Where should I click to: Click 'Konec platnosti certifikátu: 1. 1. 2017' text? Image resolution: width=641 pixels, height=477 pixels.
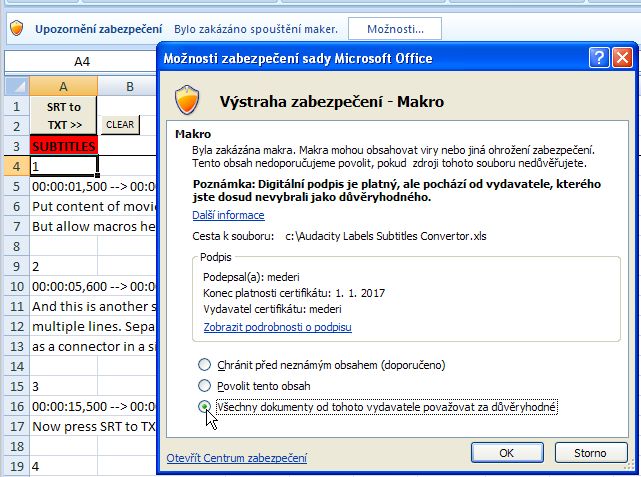(x=294, y=293)
